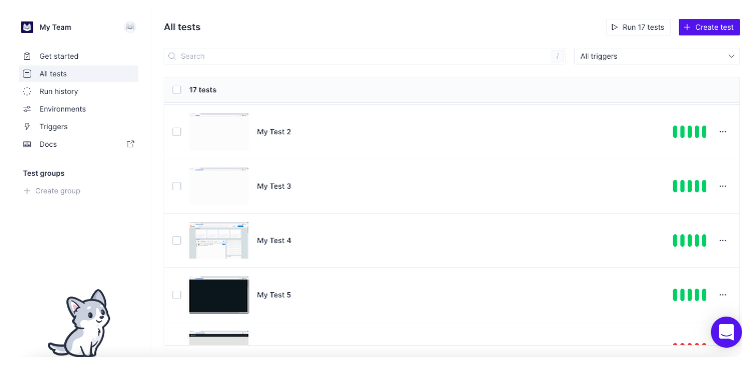Click the Create test button

click(x=709, y=27)
